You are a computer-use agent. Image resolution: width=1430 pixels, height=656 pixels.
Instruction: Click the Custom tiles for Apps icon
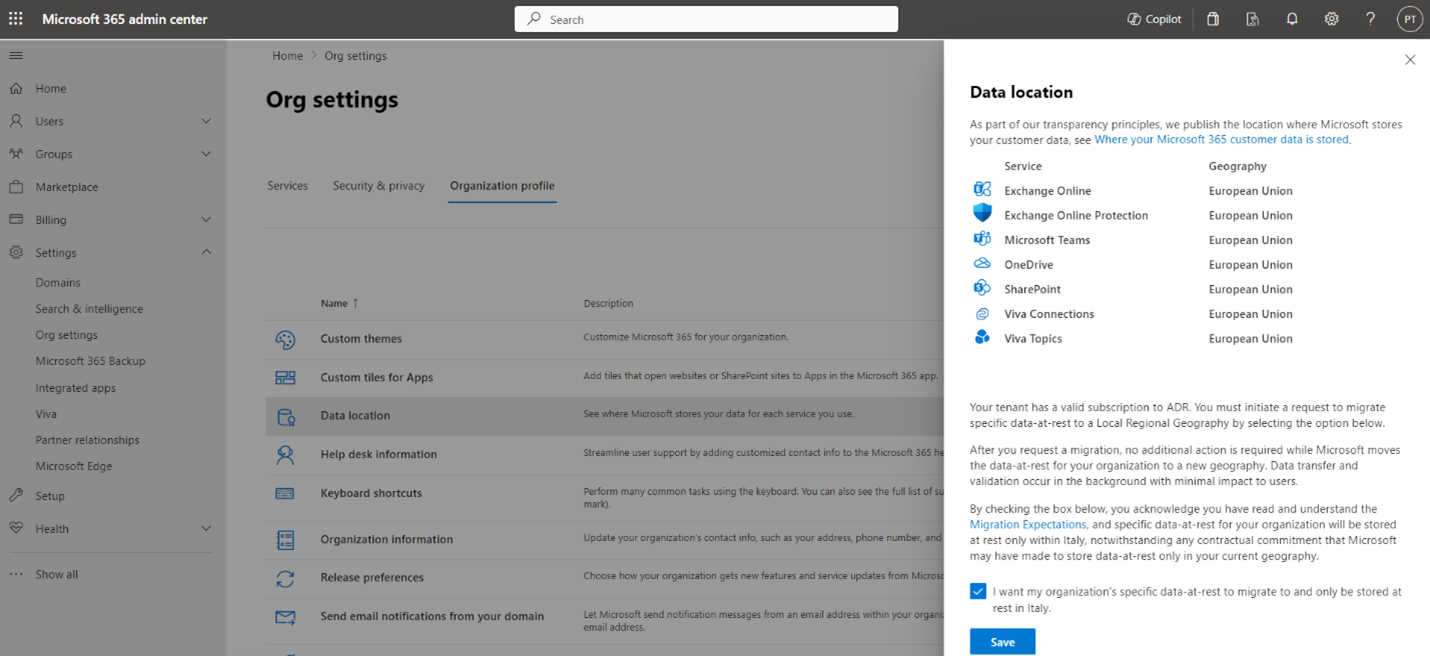click(285, 378)
